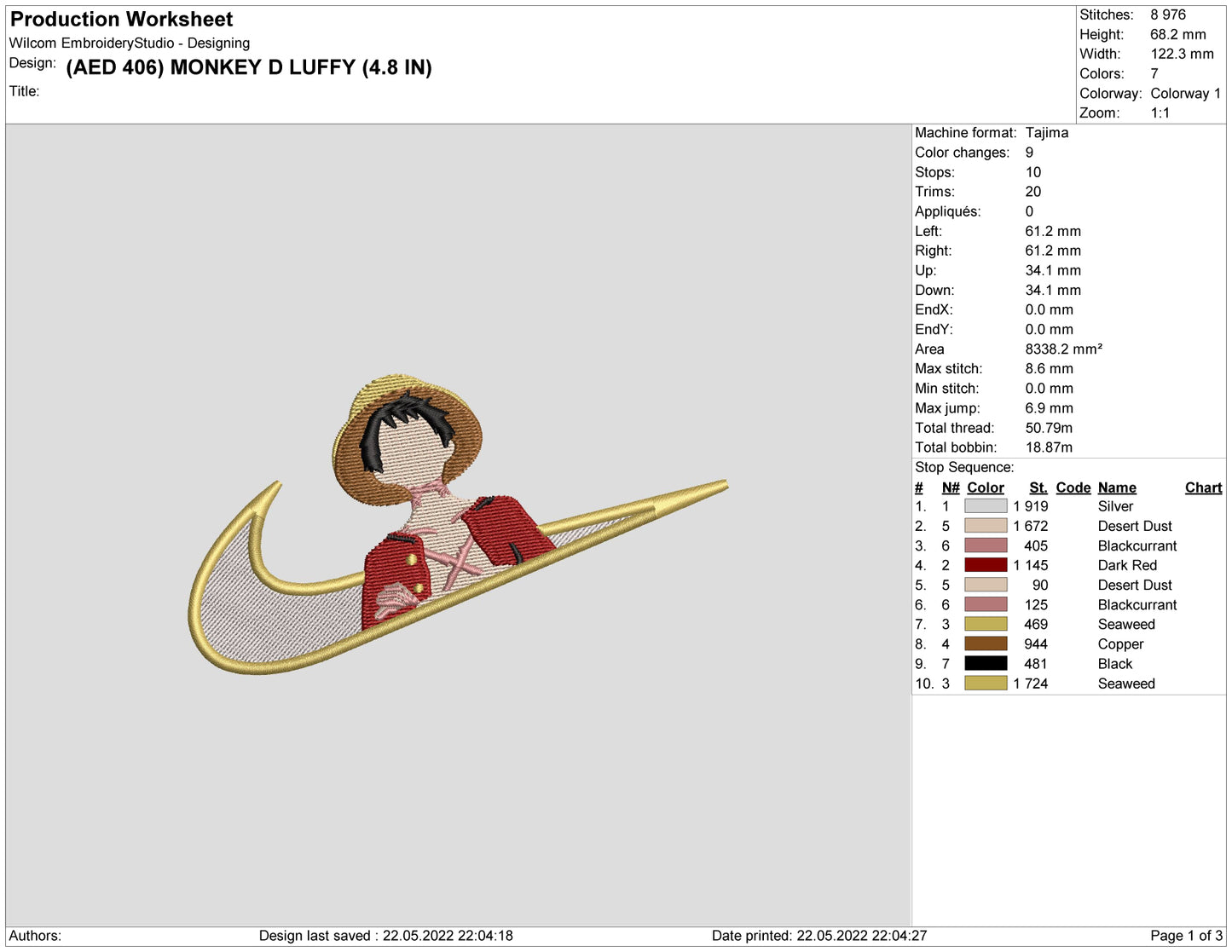Click the stitch count '1 724' in the last row
1232x952 pixels.
point(1031,684)
